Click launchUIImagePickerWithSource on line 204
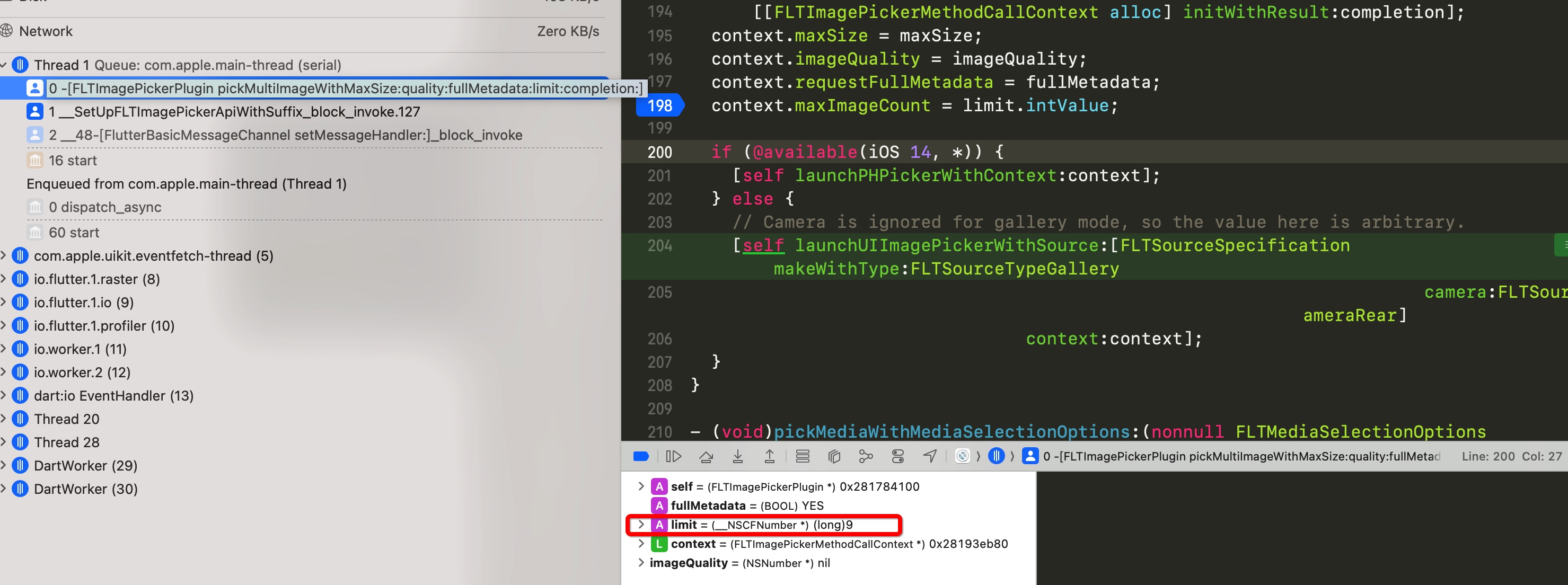The width and height of the screenshot is (1568, 585). [947, 245]
